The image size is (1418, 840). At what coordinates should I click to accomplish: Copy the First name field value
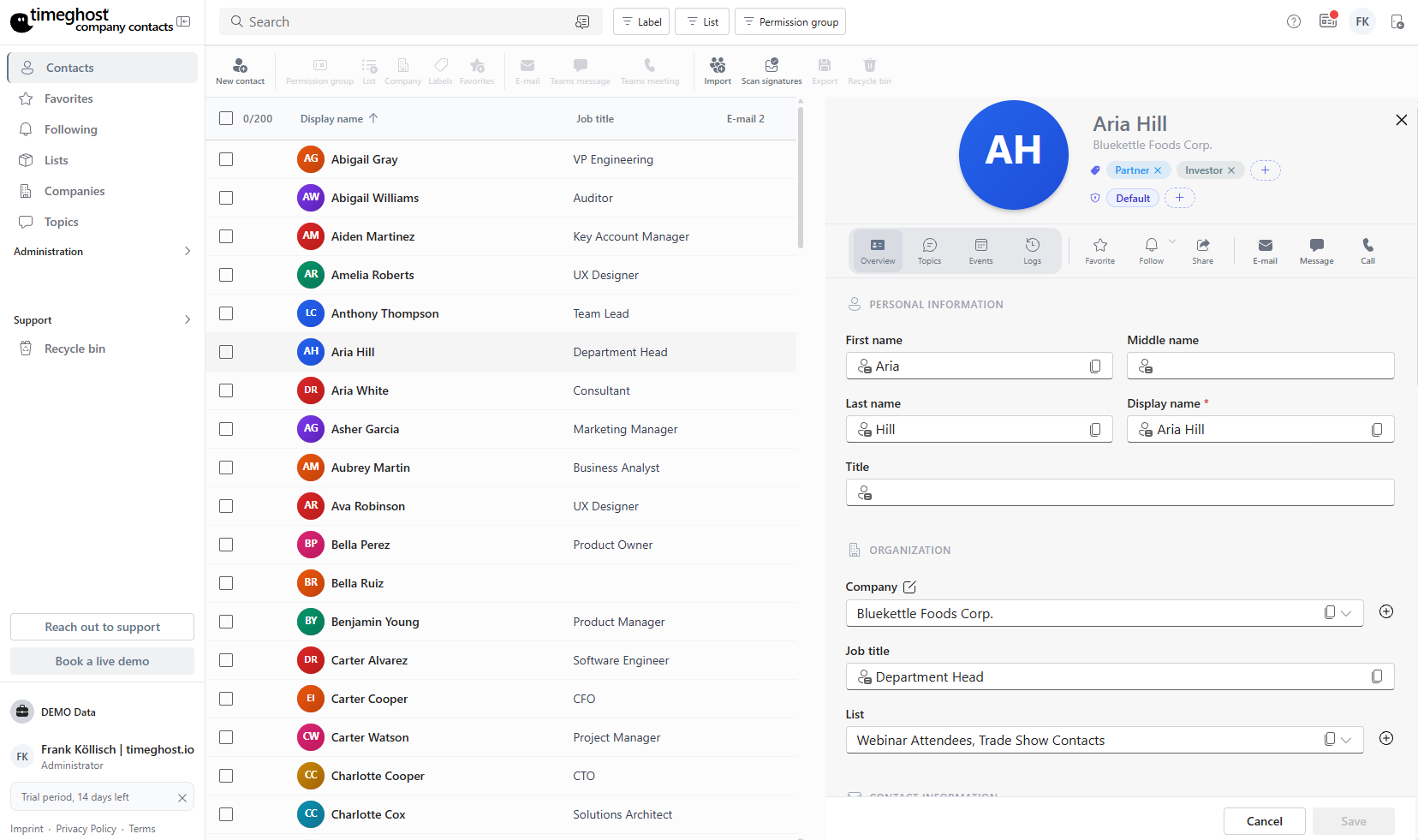tap(1095, 366)
